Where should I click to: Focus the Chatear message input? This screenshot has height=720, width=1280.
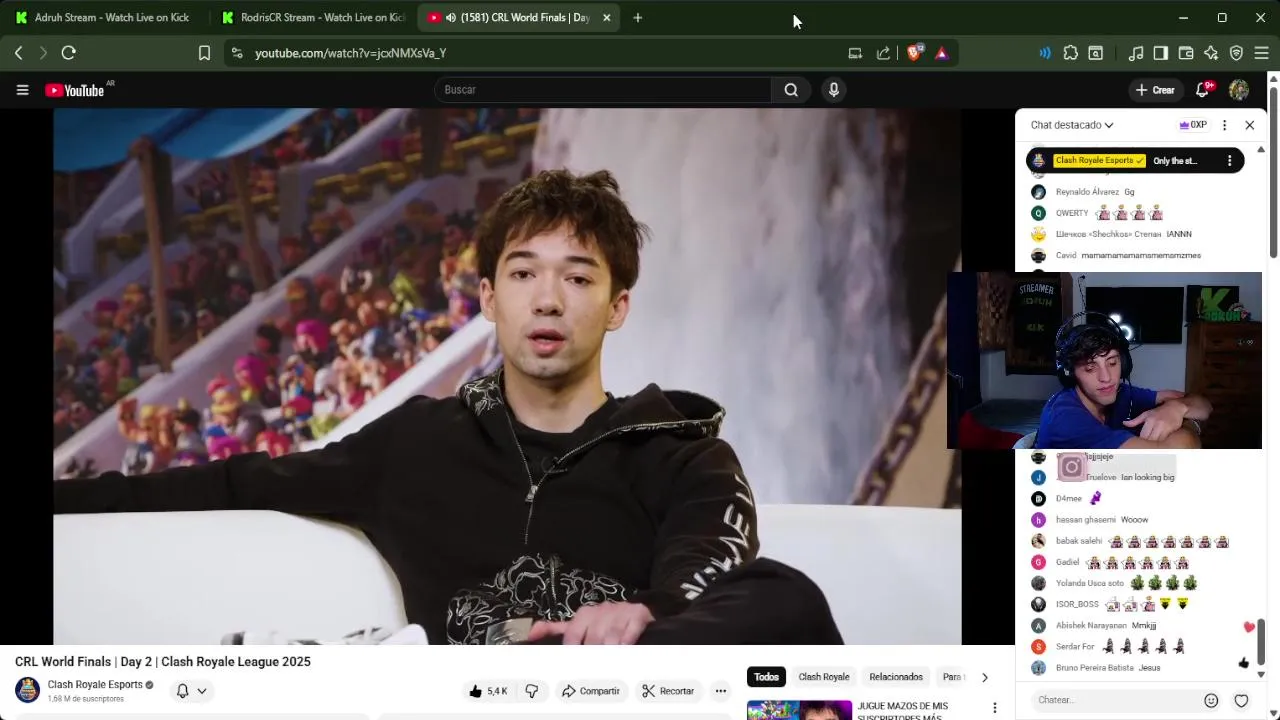click(1112, 700)
